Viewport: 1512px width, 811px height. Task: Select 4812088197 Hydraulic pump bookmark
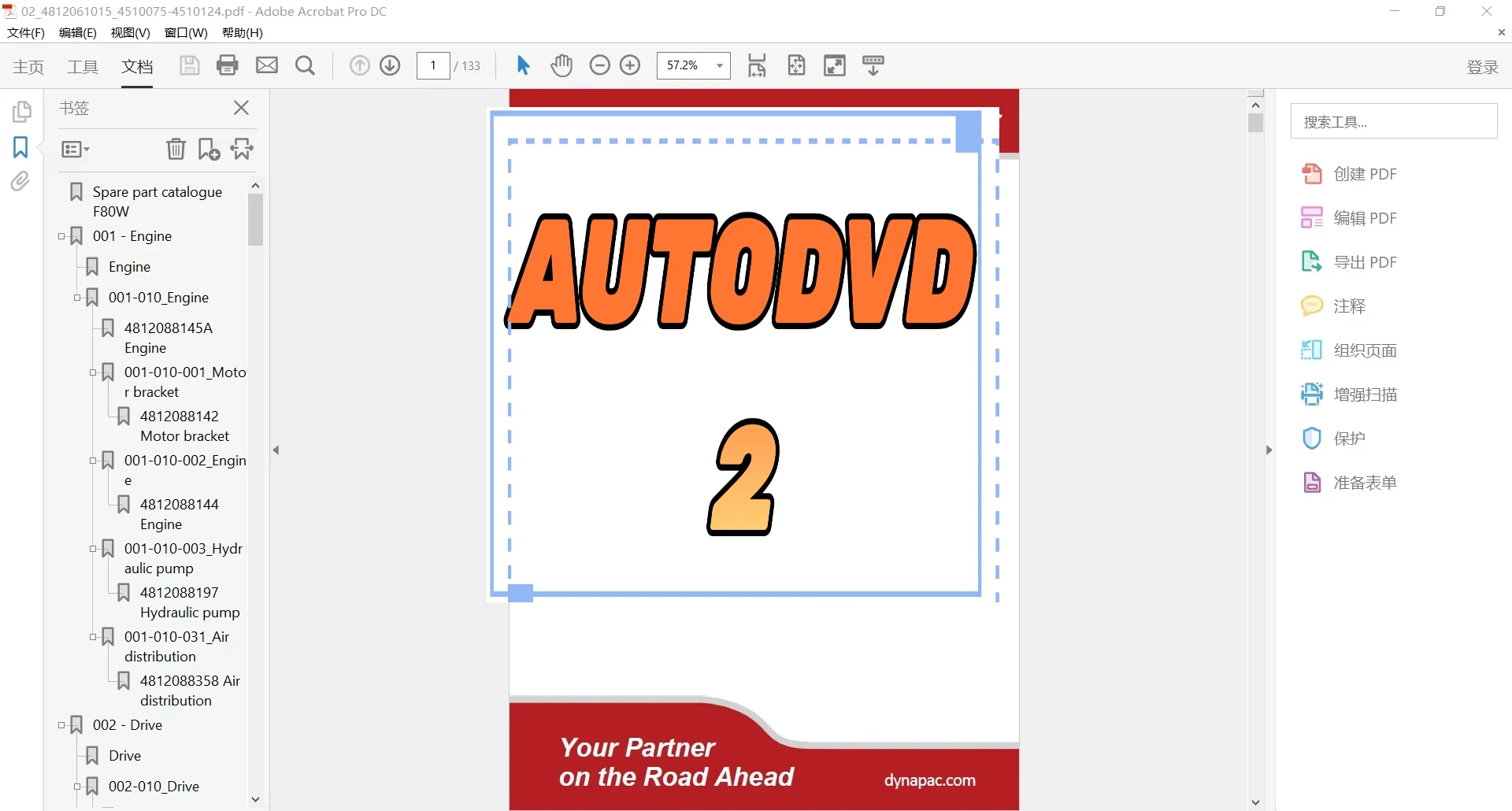pyautogui.click(x=189, y=602)
